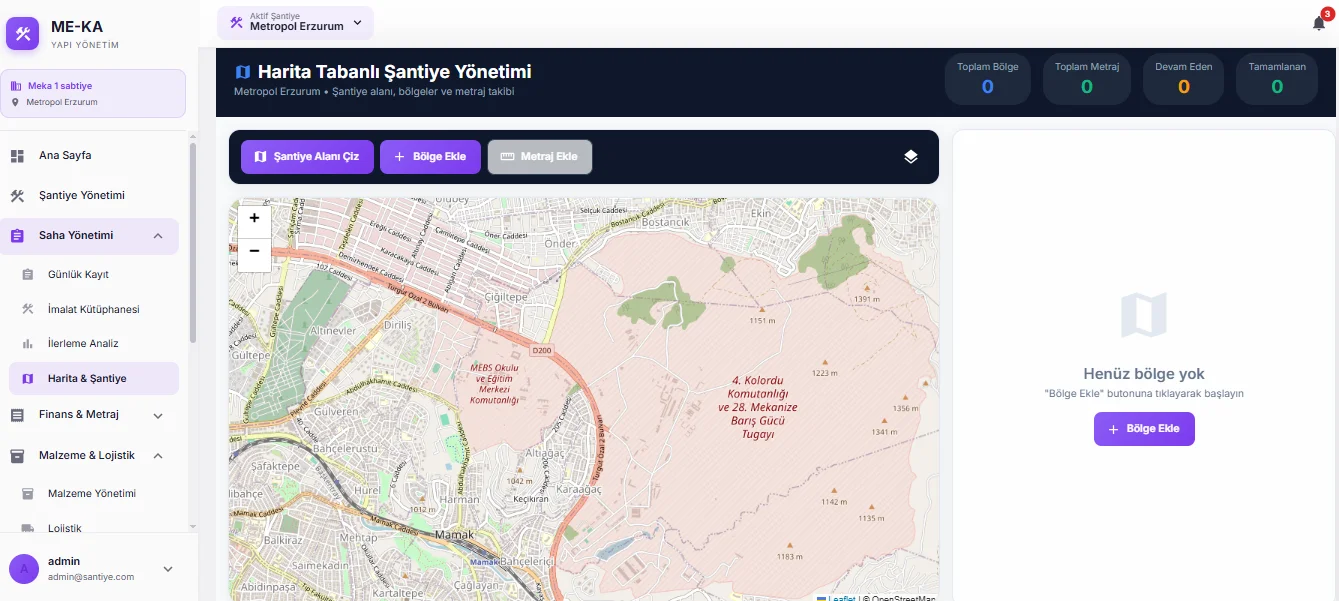
Task: Collapse the Saha Yönetimi section
Action: [x=158, y=236]
